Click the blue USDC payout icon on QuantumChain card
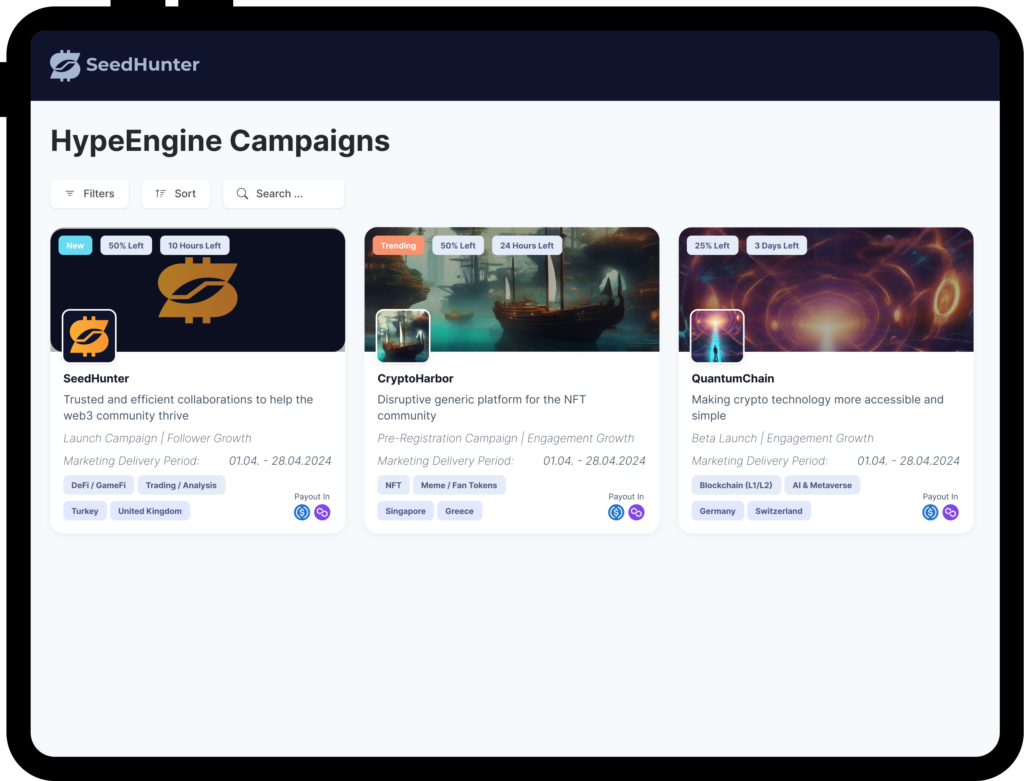 tap(930, 513)
